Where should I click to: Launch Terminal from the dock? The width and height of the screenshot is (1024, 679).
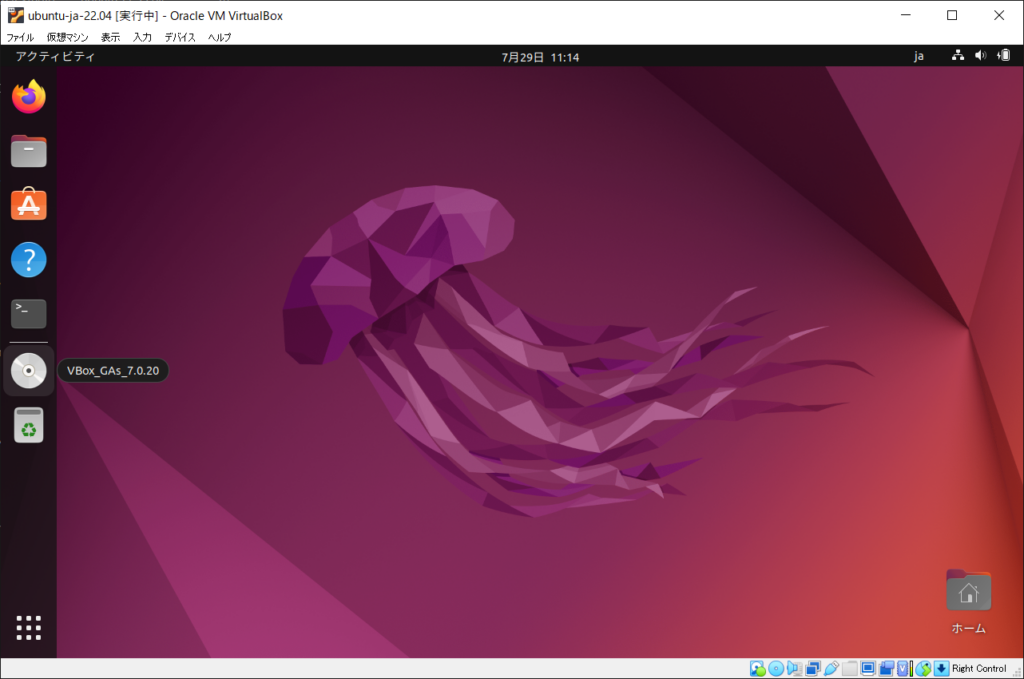29,313
